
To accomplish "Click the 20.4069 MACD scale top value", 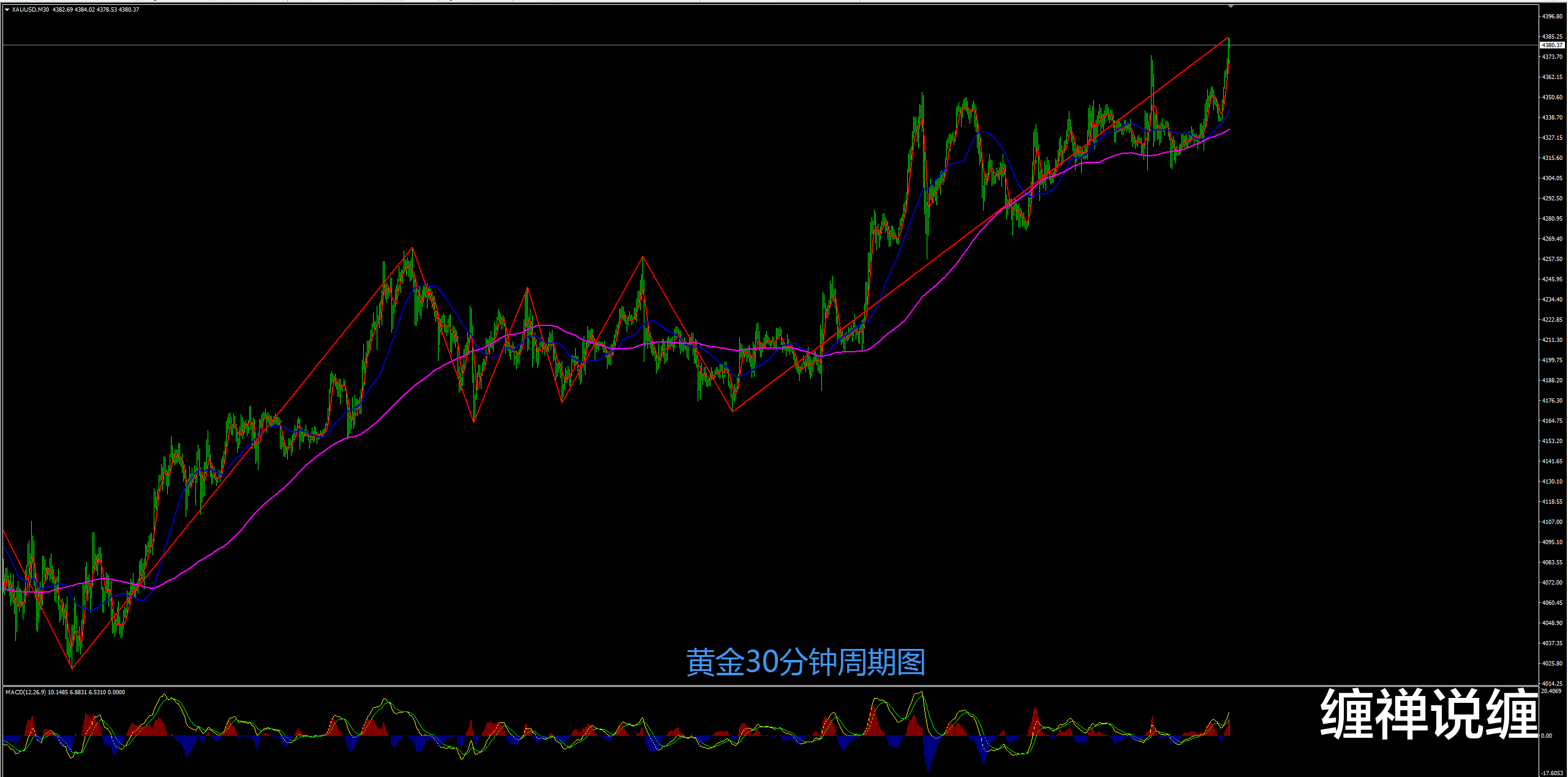I will [1551, 691].
